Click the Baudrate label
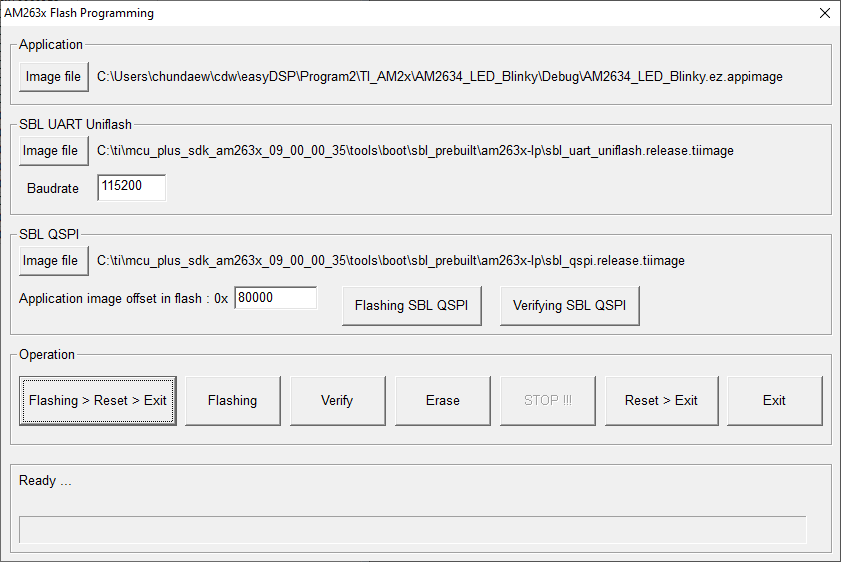 pos(53,189)
